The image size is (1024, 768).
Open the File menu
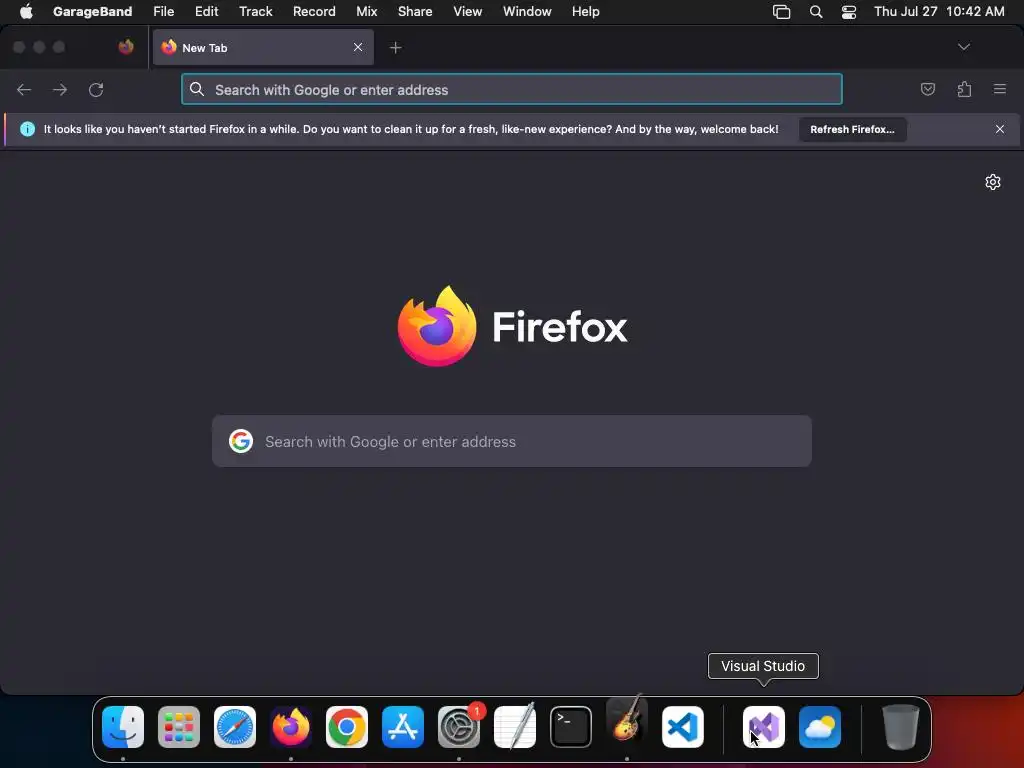click(163, 11)
